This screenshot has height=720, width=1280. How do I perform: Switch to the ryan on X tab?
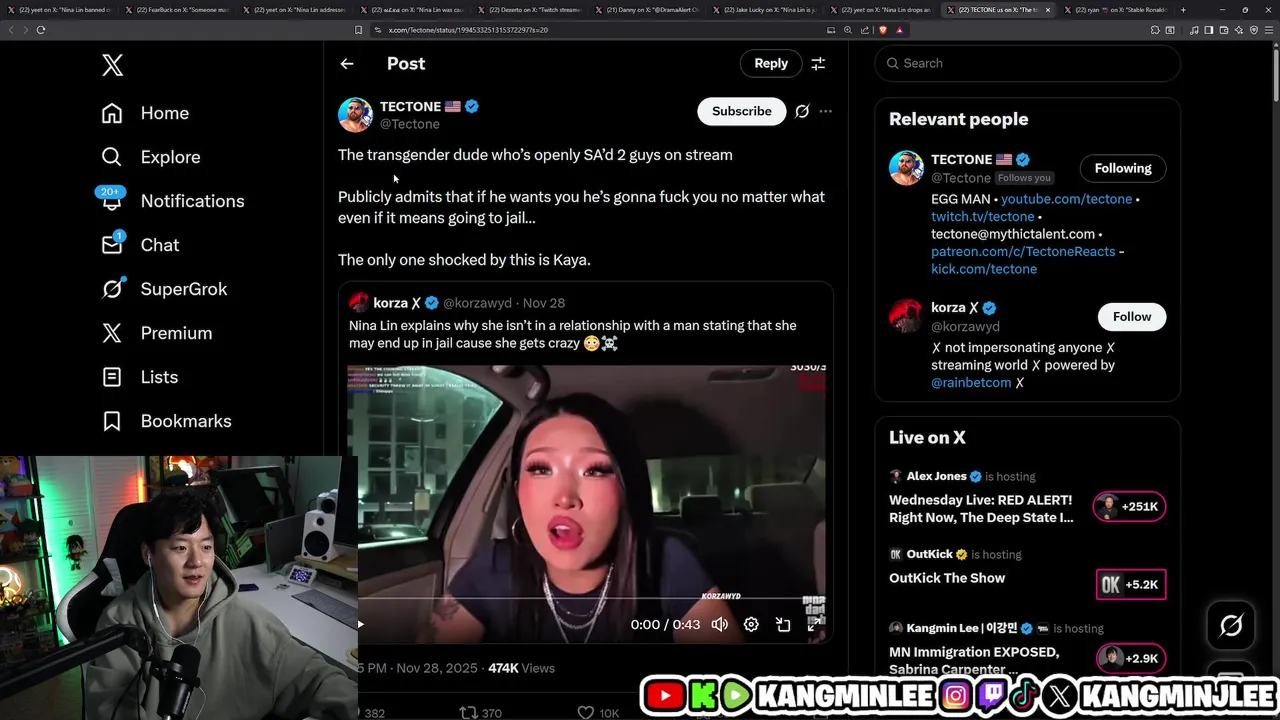pos(1114,10)
